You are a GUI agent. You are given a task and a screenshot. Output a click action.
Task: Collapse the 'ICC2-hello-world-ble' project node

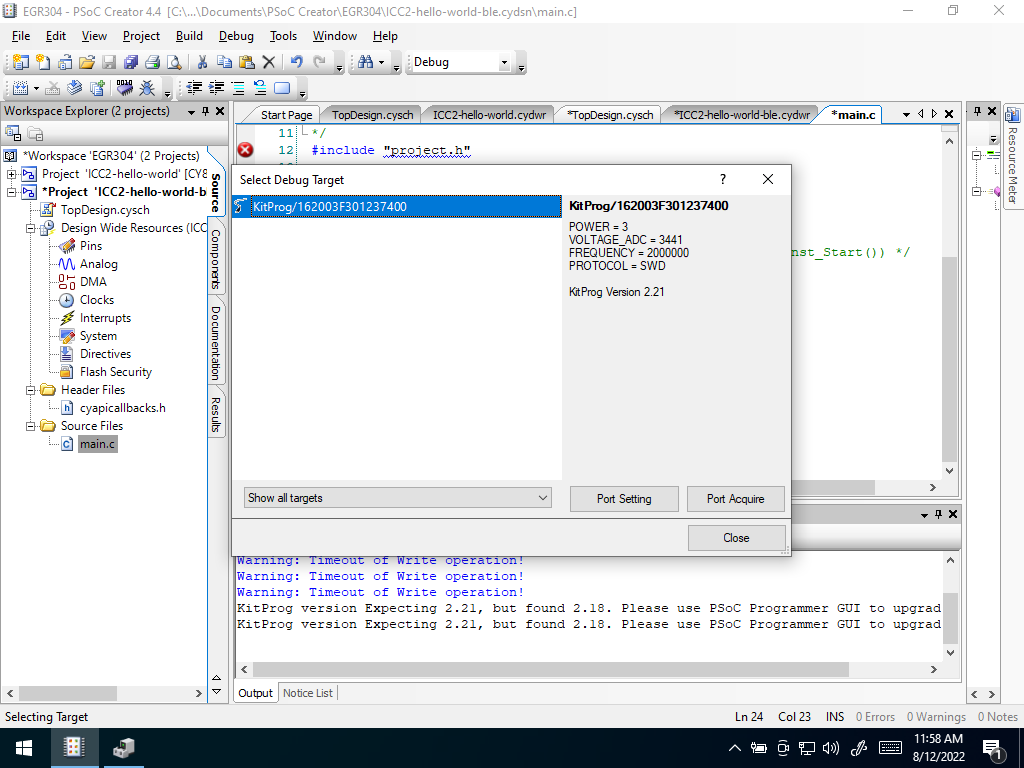coord(12,192)
